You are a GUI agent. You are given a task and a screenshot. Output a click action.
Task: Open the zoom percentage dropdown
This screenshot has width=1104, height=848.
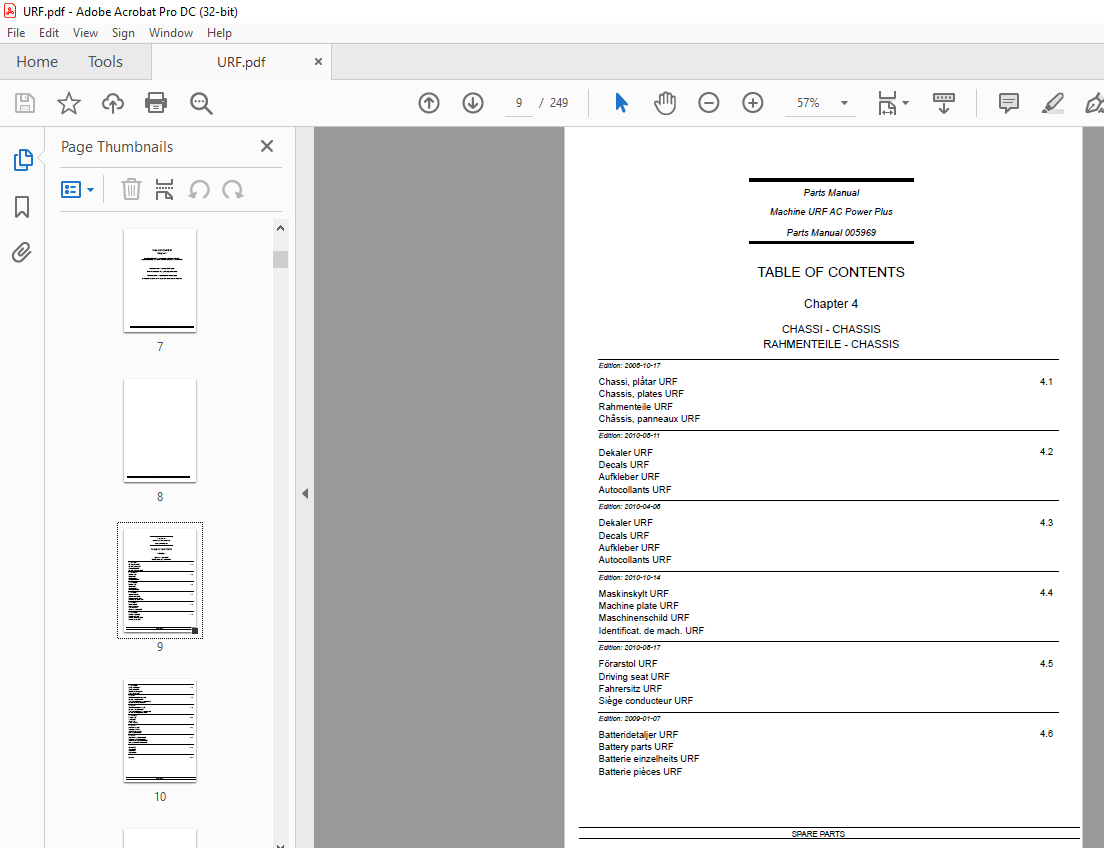click(x=843, y=103)
